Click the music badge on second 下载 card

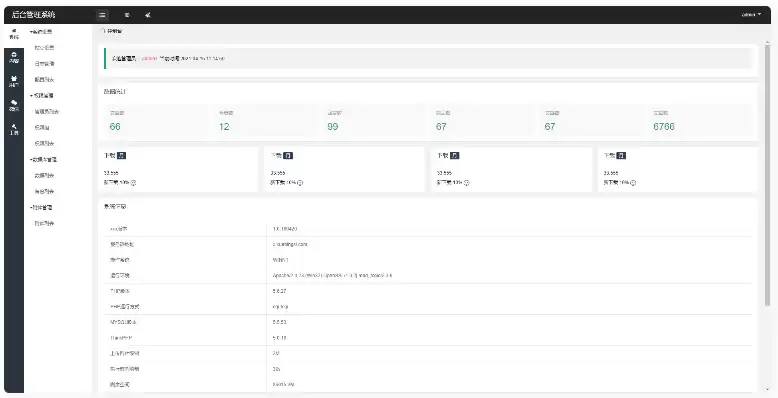pyautogui.click(x=288, y=155)
